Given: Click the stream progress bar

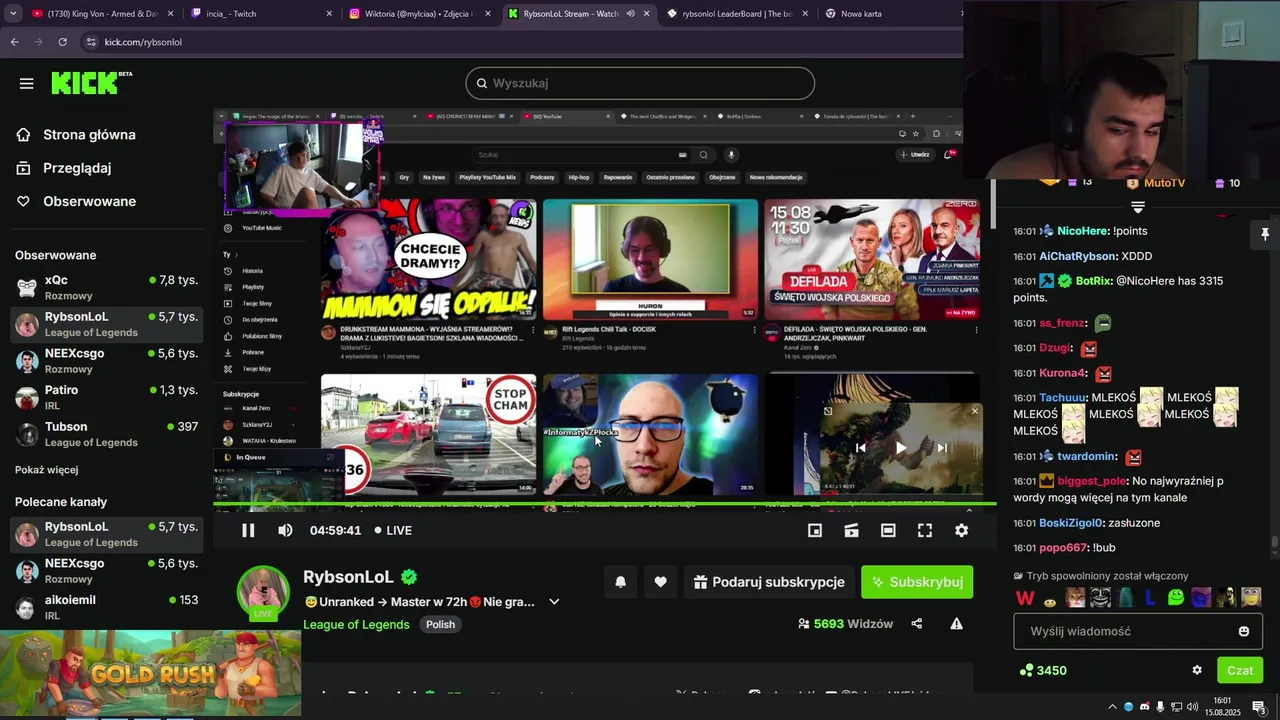Looking at the screenshot, I should [x=605, y=504].
